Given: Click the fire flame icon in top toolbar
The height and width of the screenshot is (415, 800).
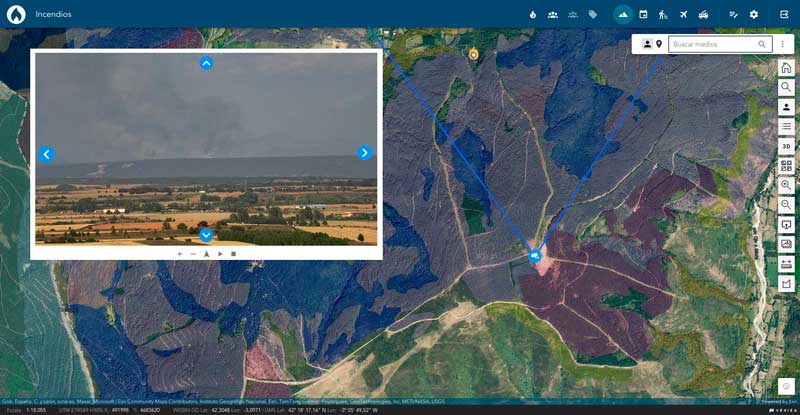Looking at the screenshot, I should (x=533, y=14).
